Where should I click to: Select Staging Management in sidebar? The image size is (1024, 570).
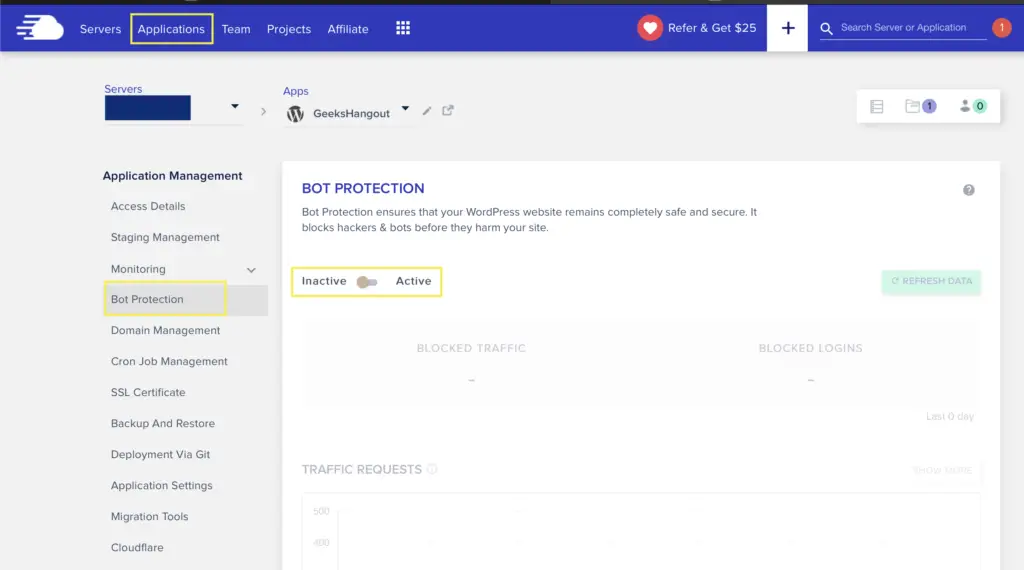tap(165, 237)
